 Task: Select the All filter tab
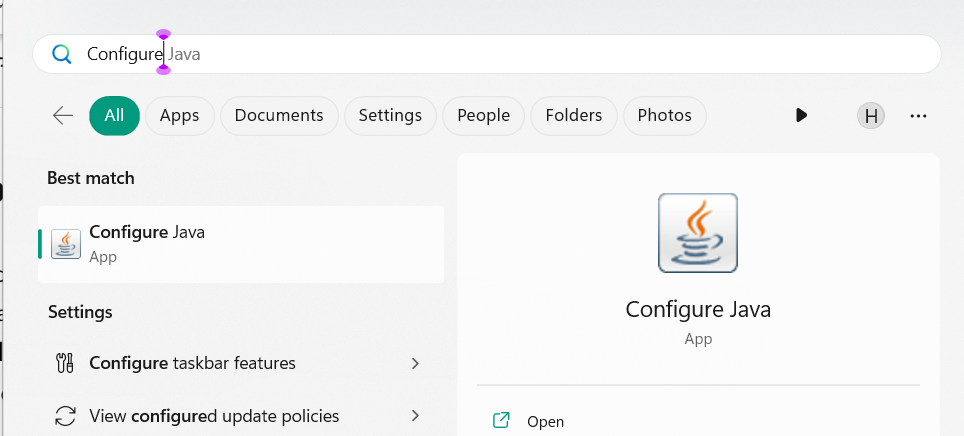click(x=114, y=115)
